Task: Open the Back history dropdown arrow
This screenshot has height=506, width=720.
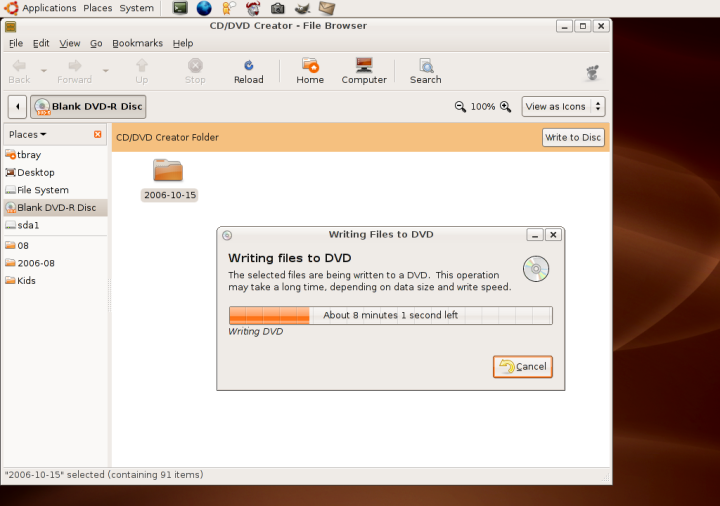Action: point(44,71)
